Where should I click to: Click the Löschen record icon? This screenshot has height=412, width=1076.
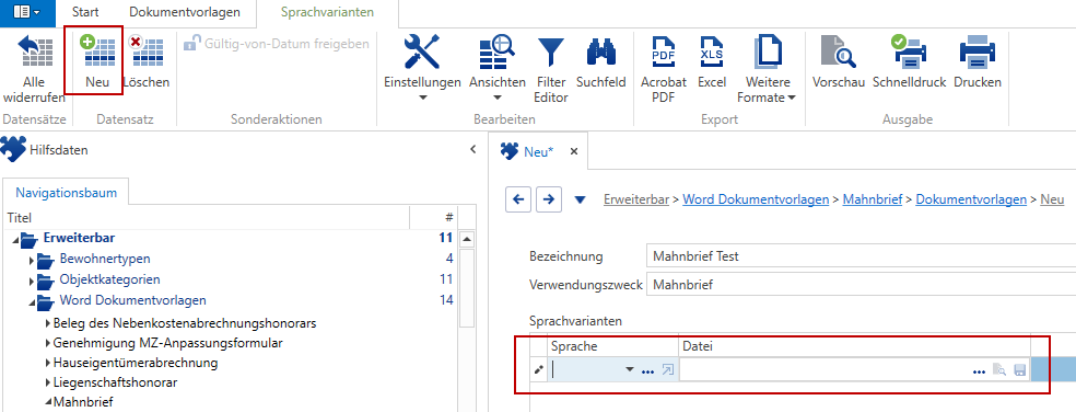tap(146, 51)
